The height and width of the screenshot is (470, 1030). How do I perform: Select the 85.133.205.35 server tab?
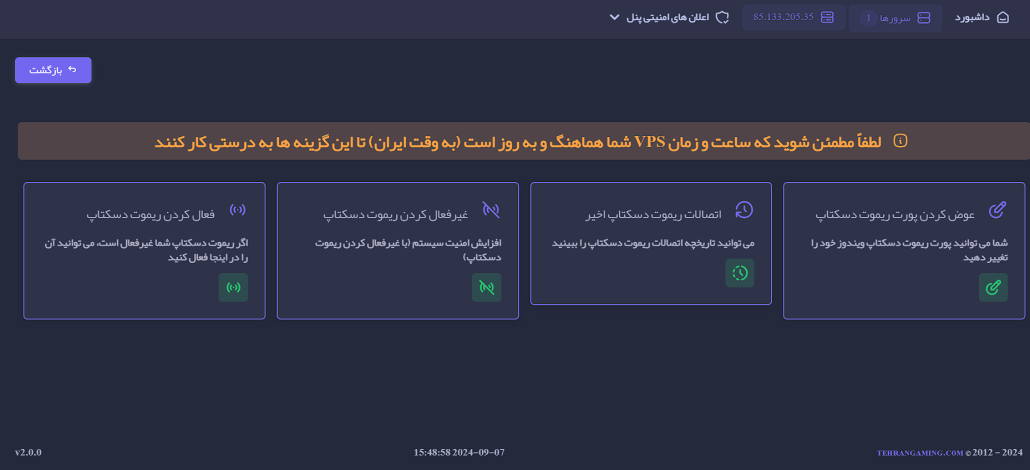[794, 17]
